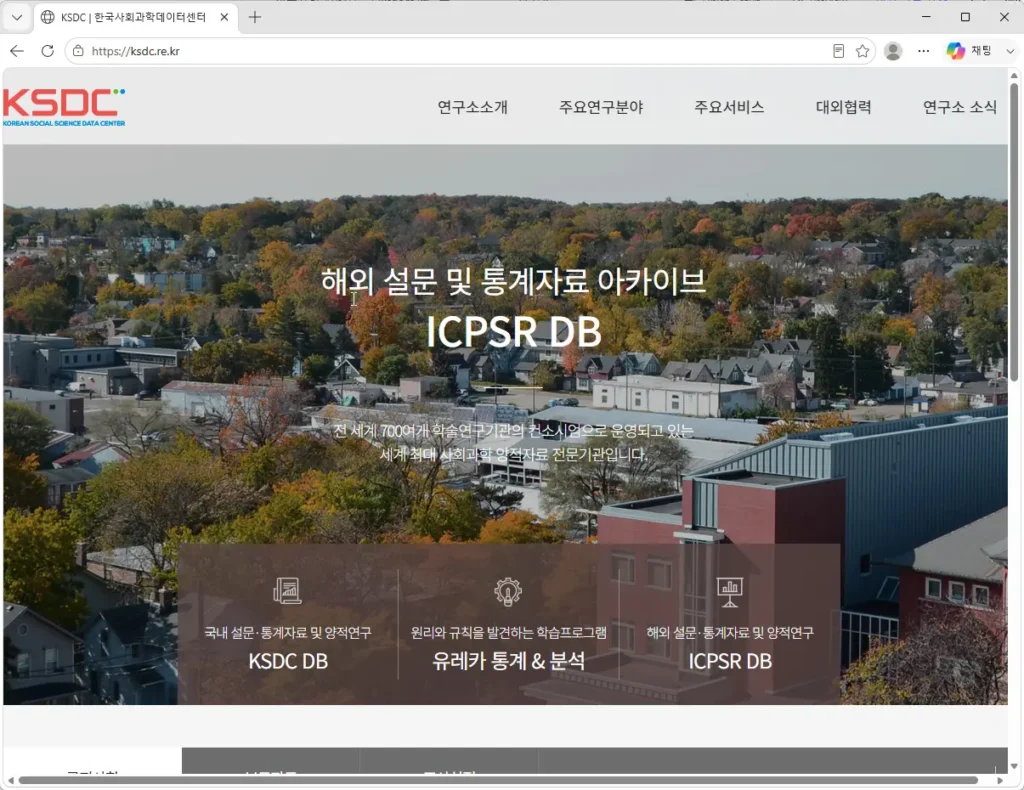Click the scroll up arrow of vertical scrollbar
Viewport: 1024px width, 790px height.
coord(1014,76)
